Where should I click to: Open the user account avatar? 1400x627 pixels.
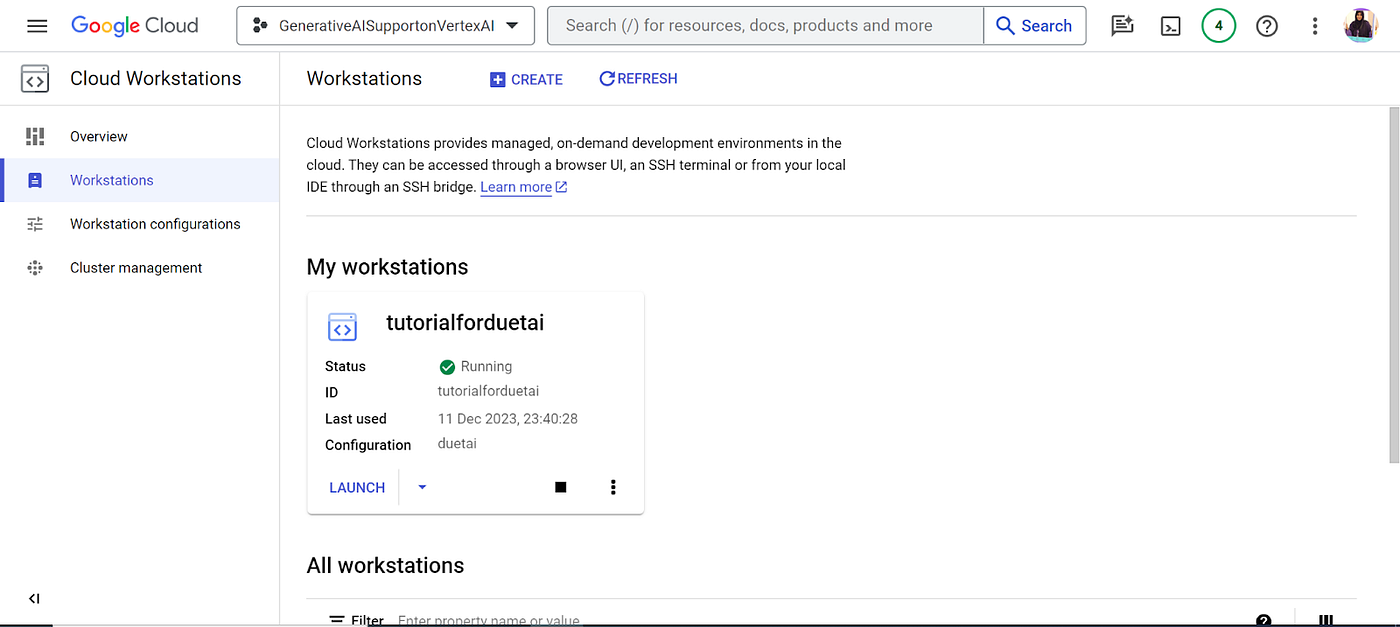pos(1361,26)
